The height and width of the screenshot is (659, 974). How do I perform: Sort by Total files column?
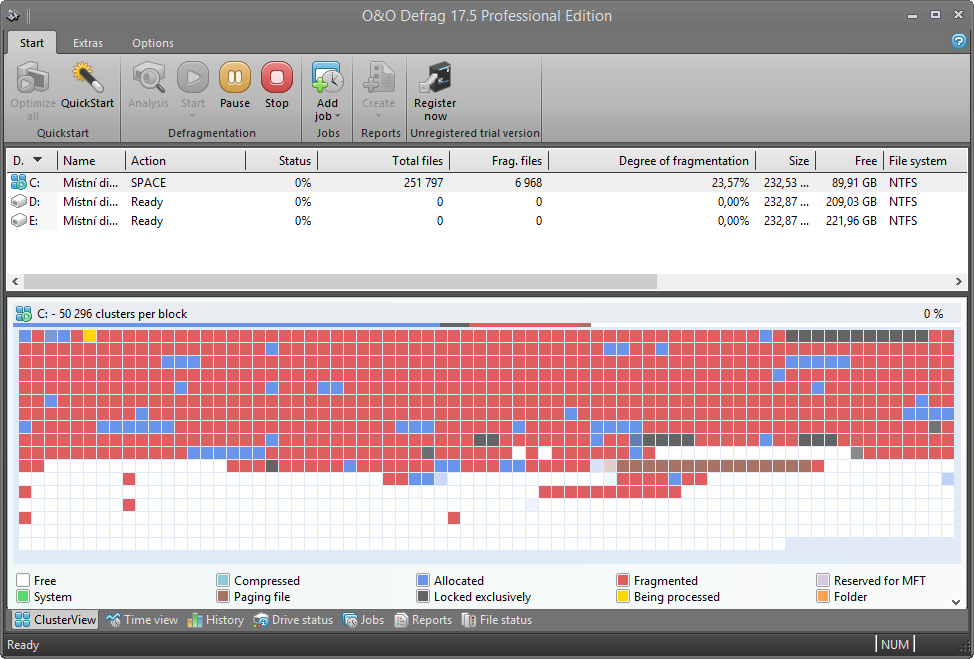[x=383, y=160]
